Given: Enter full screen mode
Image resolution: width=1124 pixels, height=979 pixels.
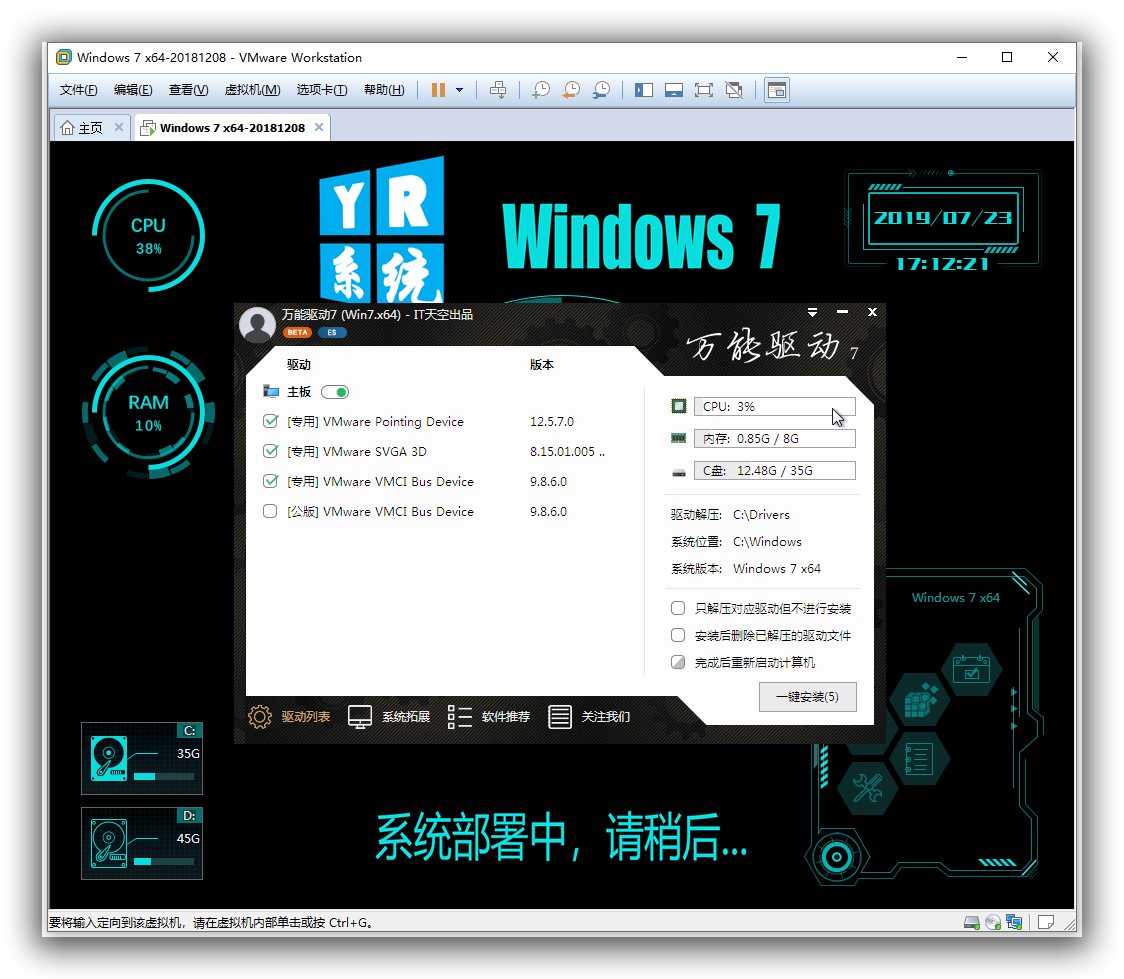Looking at the screenshot, I should (x=704, y=90).
